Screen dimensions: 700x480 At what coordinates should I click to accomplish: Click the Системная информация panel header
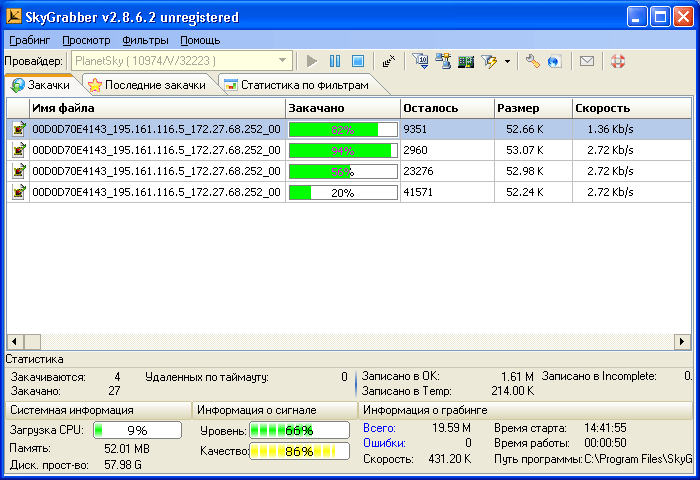click(x=98, y=410)
